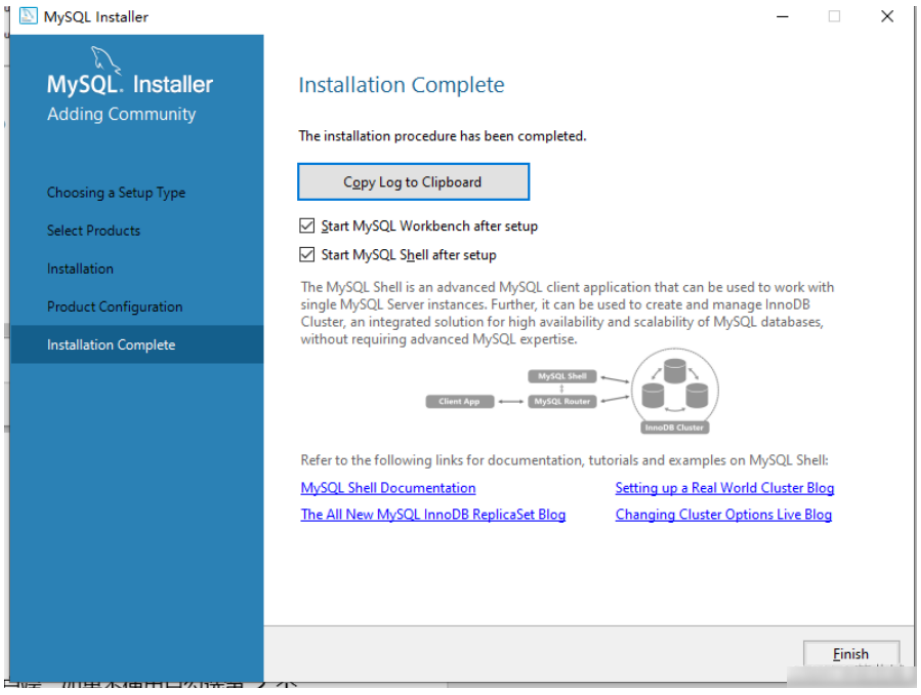
Task: Select Choosing a Setup Type step
Action: point(116,193)
